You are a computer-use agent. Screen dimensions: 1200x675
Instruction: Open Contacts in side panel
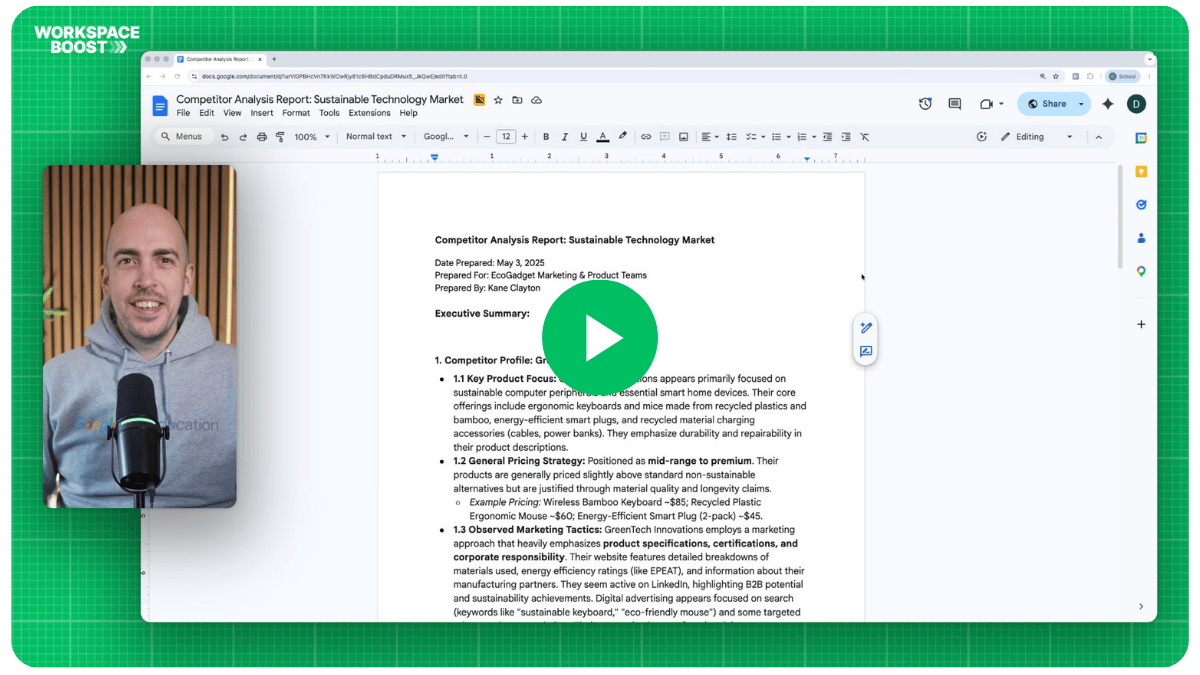(x=1141, y=238)
